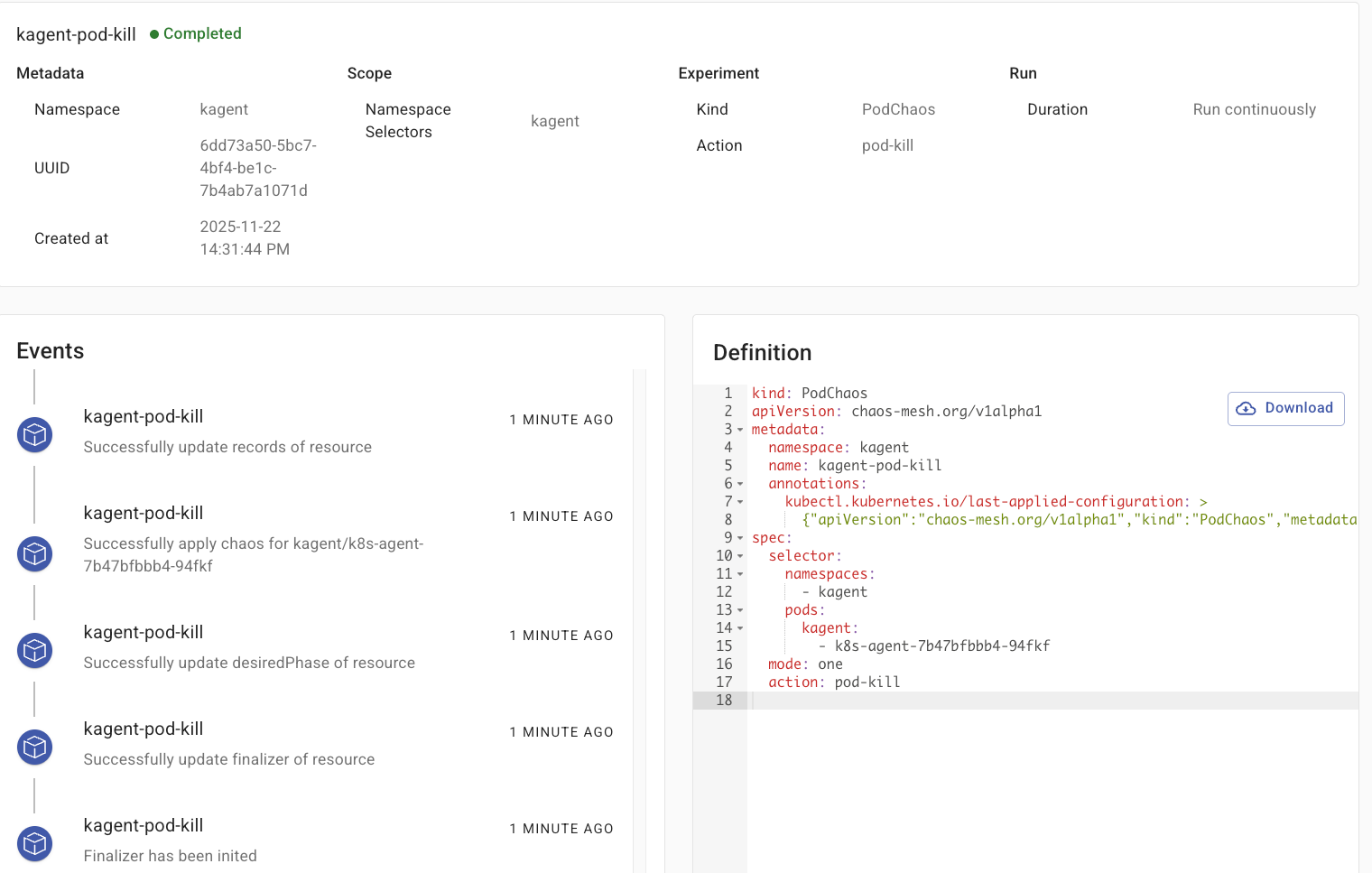This screenshot has width=1372, height=873.
Task: Collapse the annotations block at line 6
Action: point(740,484)
